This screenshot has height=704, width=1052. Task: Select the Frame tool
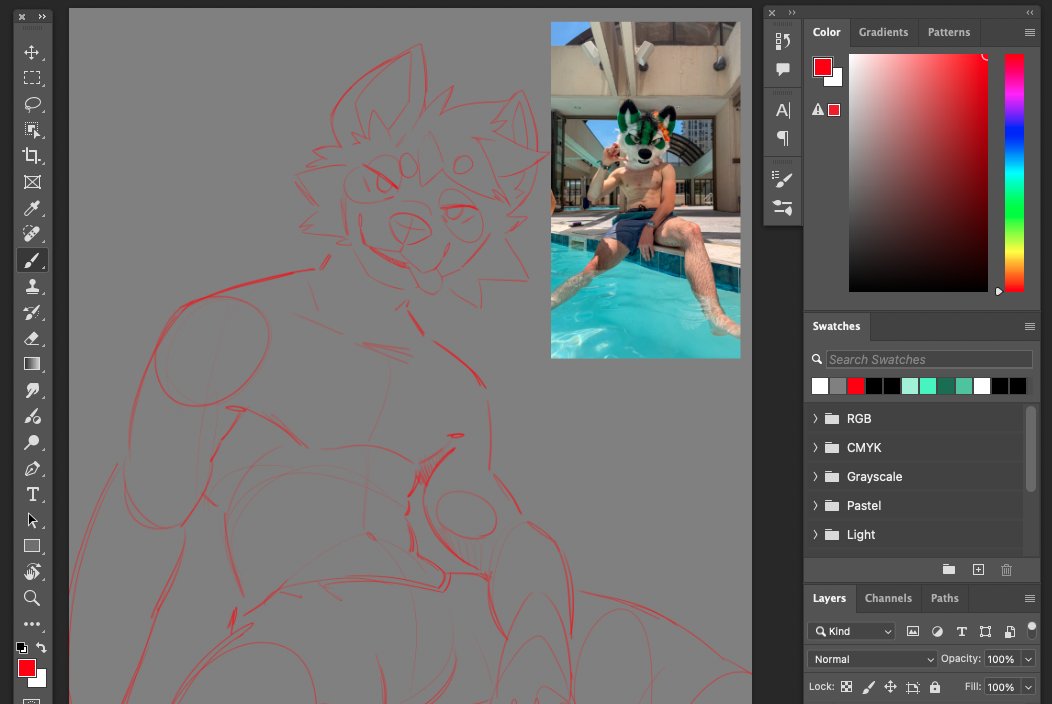pyautogui.click(x=32, y=182)
